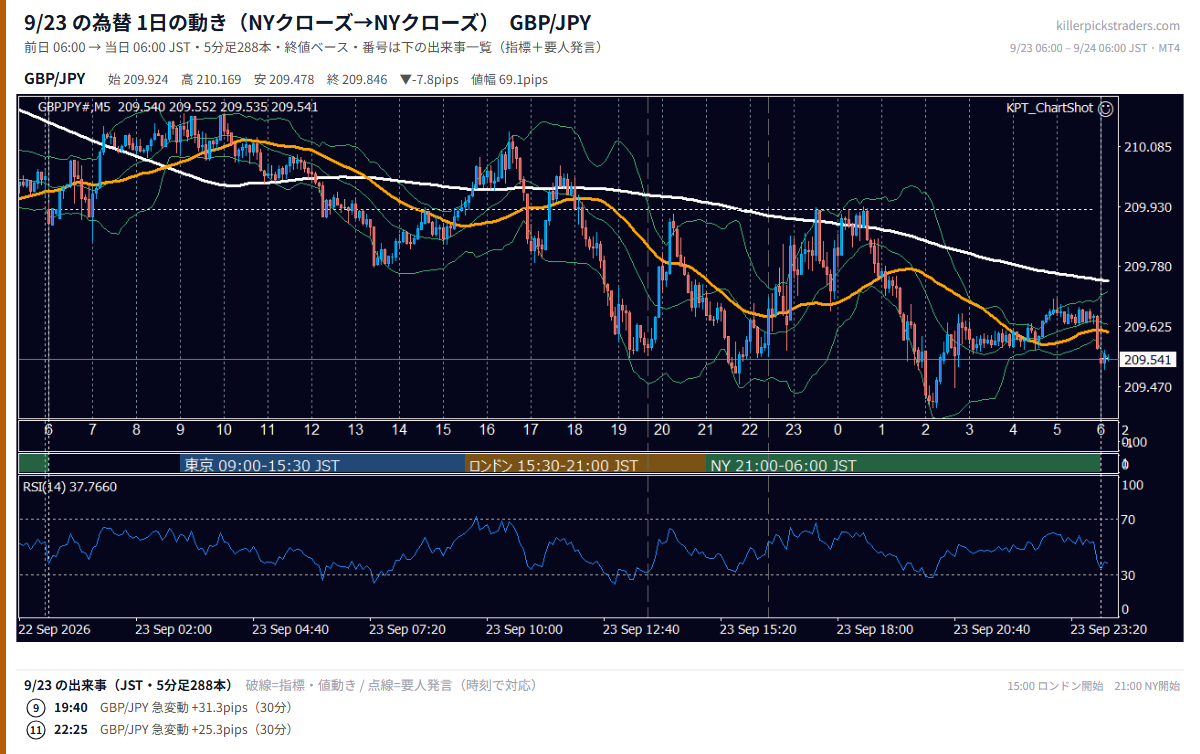1200x754 pixels.
Task: Click the smiley face icon beside KPT_ChartShot
Action: [x=1106, y=108]
